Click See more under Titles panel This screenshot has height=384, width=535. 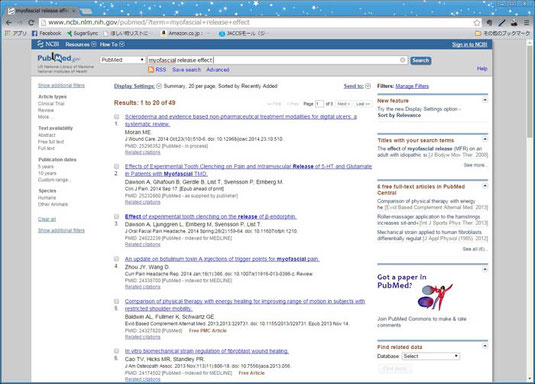click(x=475, y=165)
